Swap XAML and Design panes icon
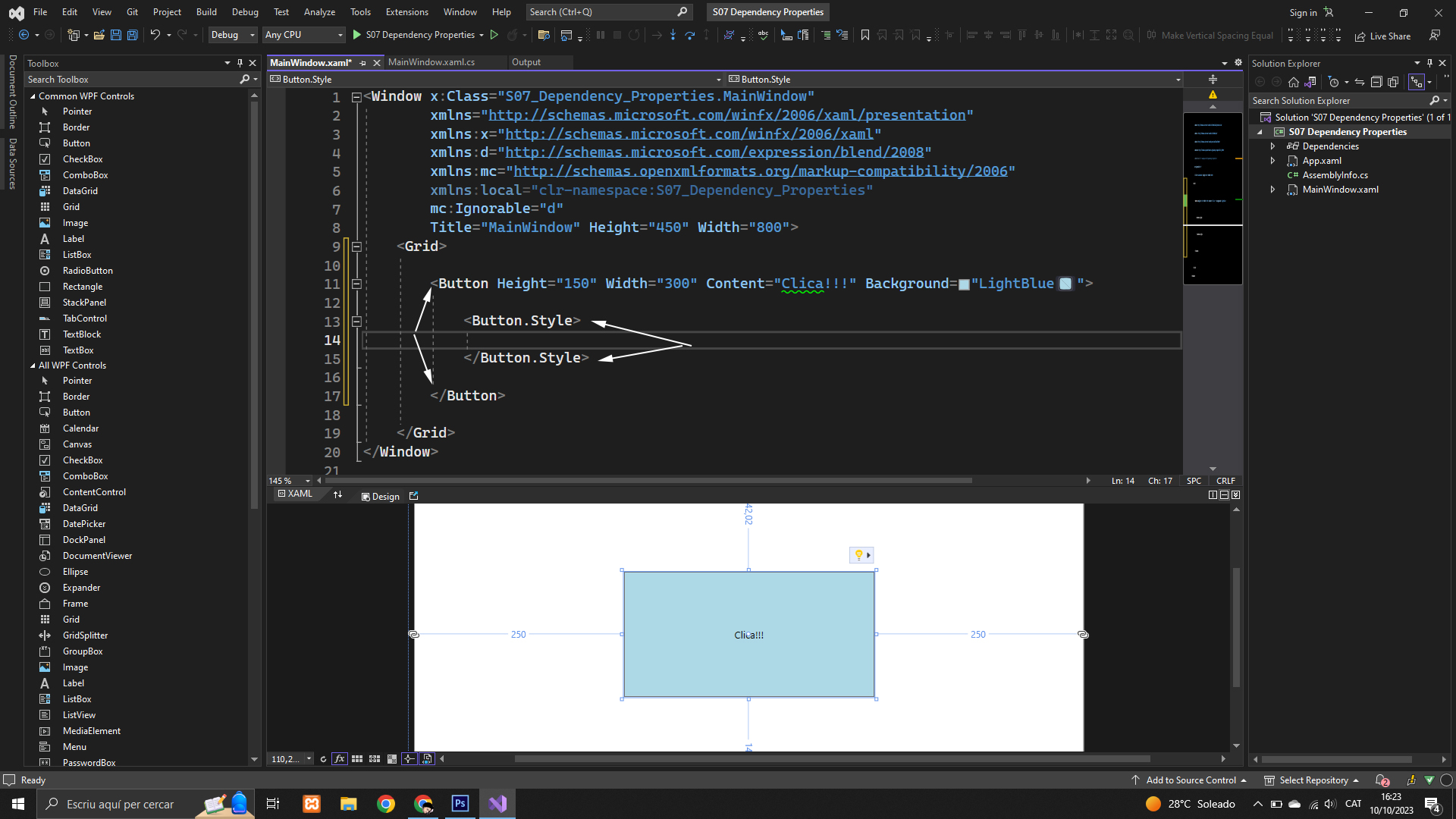The image size is (1456, 819). click(x=337, y=494)
